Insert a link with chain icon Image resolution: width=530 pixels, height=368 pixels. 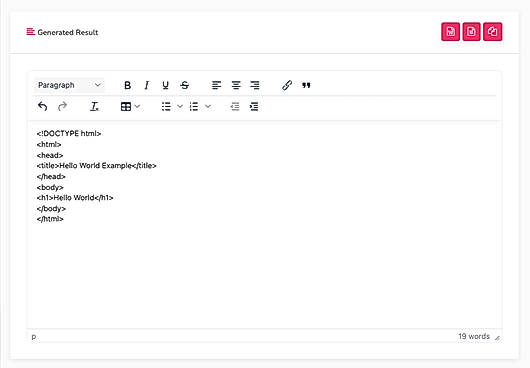(x=287, y=85)
